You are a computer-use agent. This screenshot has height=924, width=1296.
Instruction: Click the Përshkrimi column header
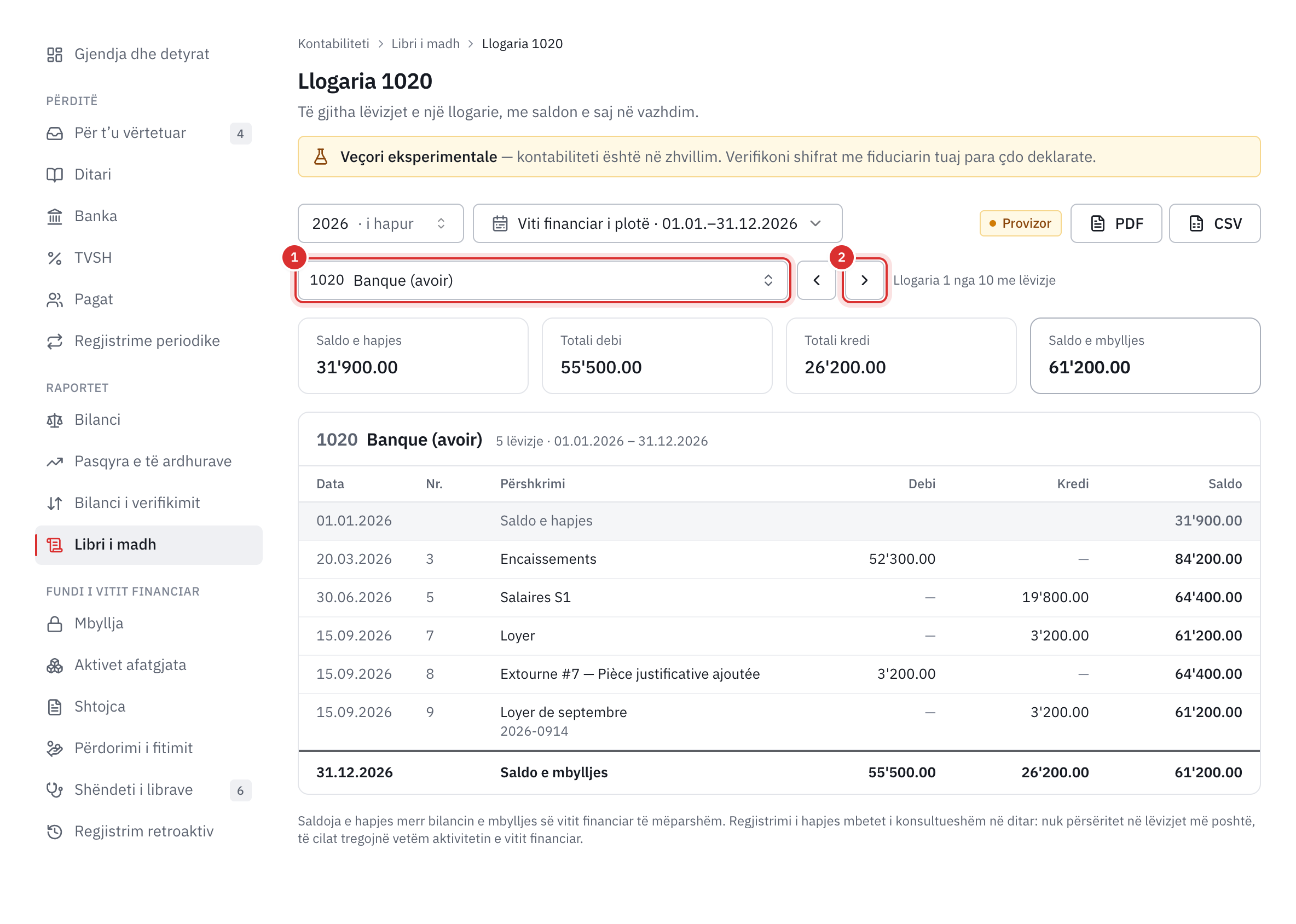[x=533, y=483]
